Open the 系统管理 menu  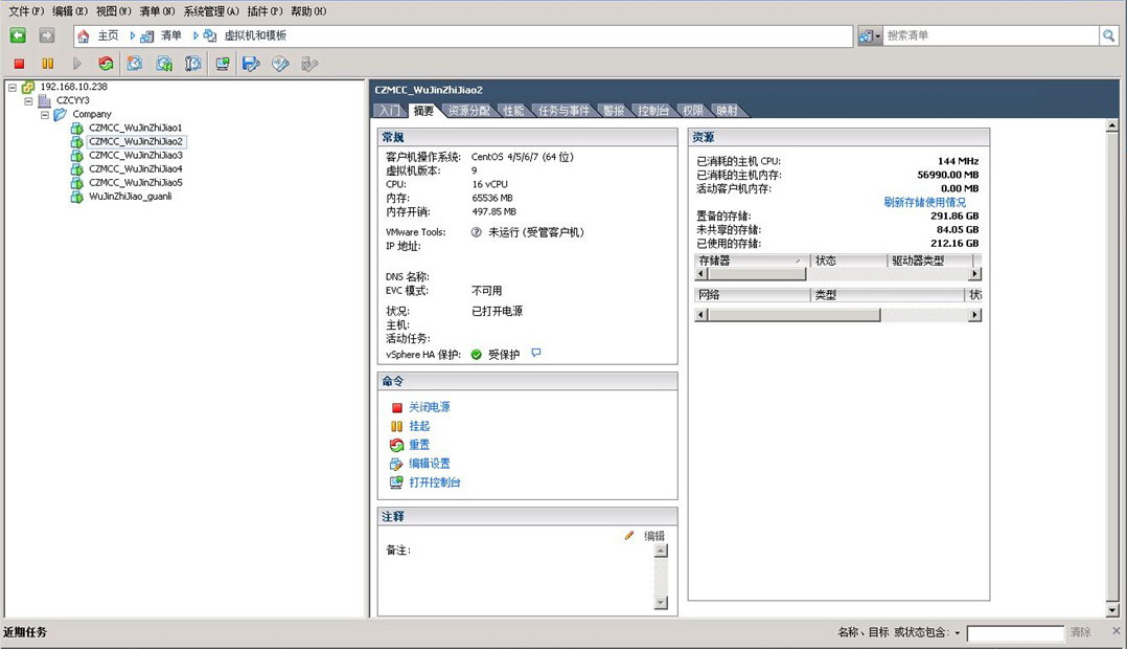[x=211, y=11]
